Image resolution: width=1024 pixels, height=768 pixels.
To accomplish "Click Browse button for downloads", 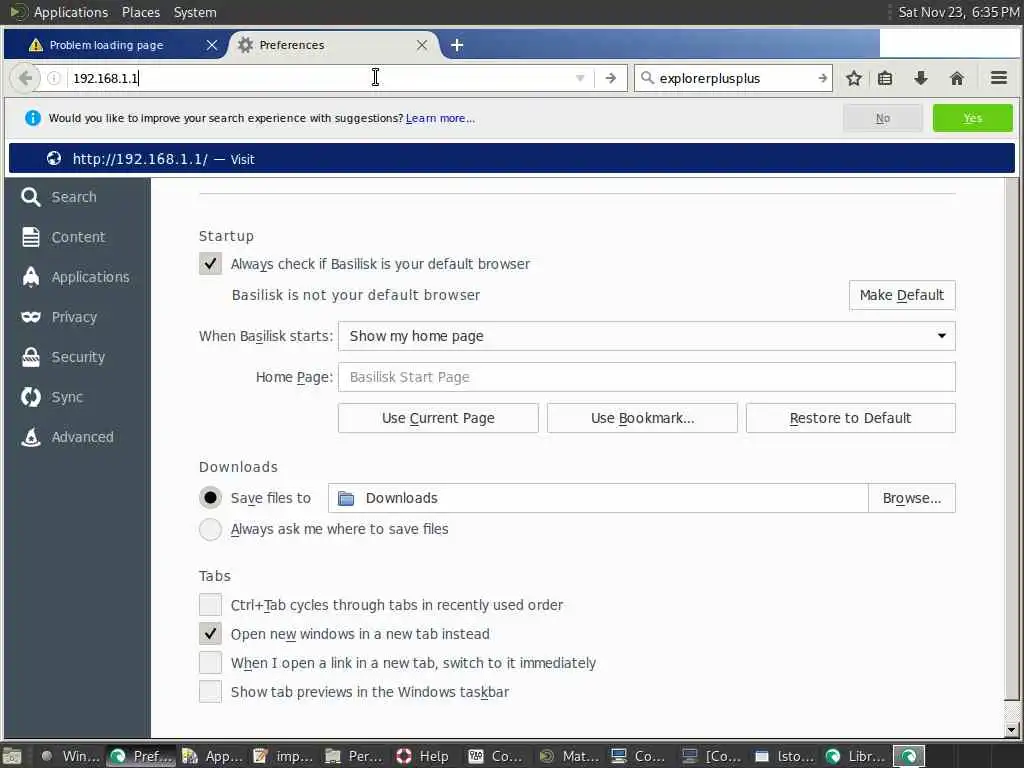I will (x=912, y=498).
